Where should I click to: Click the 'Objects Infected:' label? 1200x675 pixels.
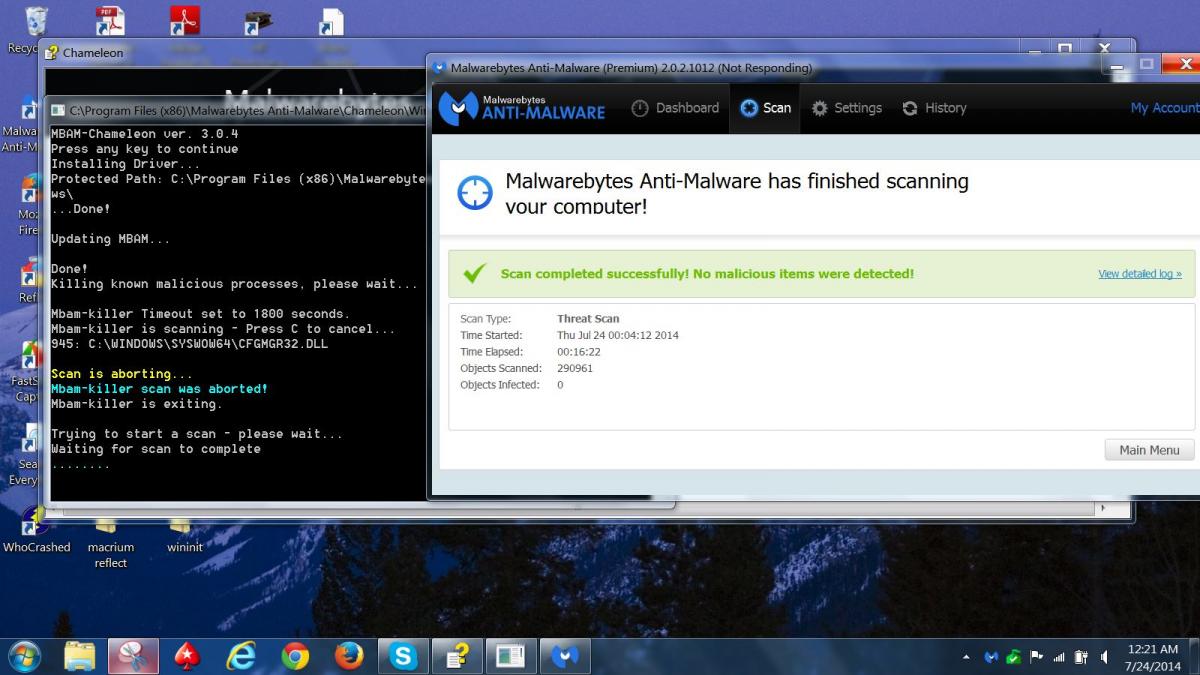(x=500, y=385)
